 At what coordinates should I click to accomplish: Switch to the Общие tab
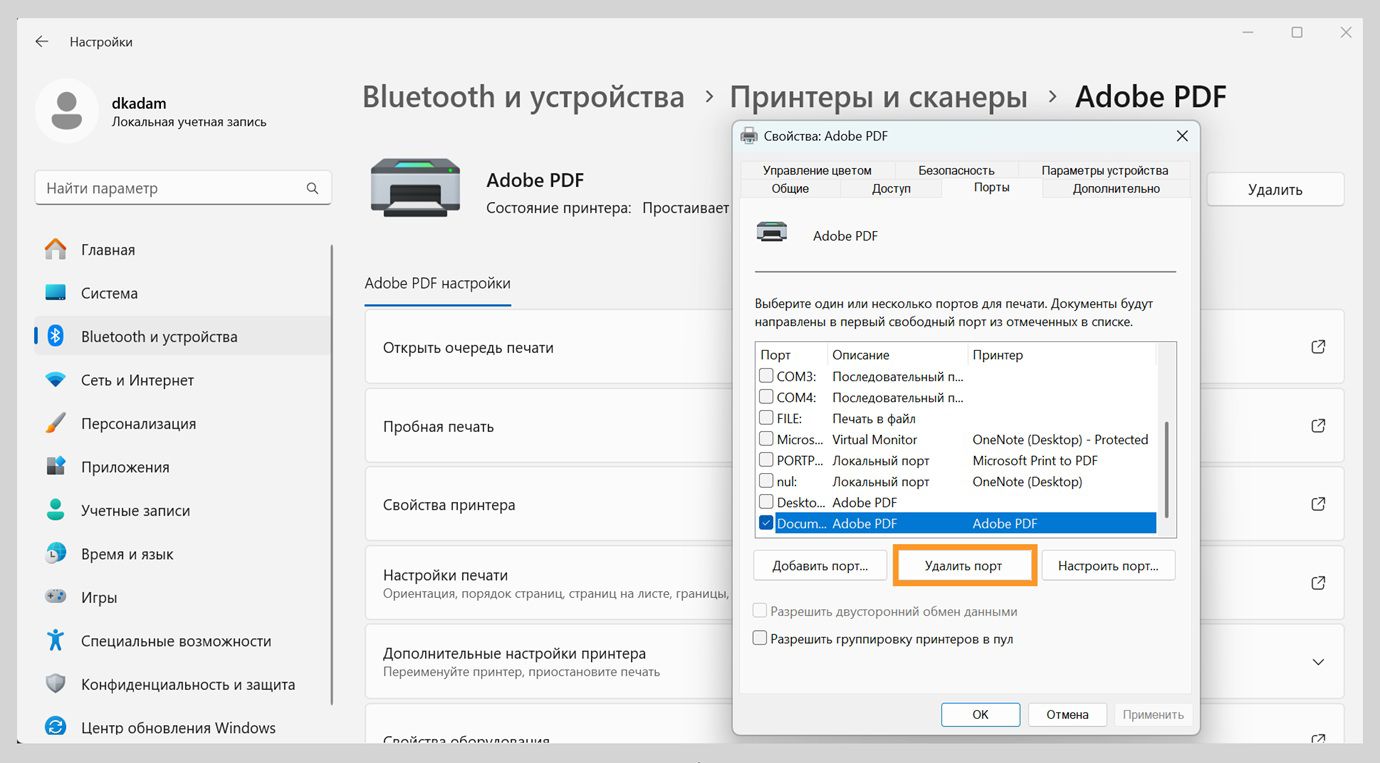(791, 188)
